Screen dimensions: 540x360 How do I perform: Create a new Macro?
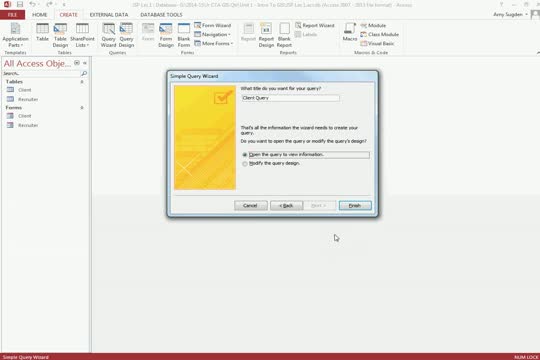(350, 33)
